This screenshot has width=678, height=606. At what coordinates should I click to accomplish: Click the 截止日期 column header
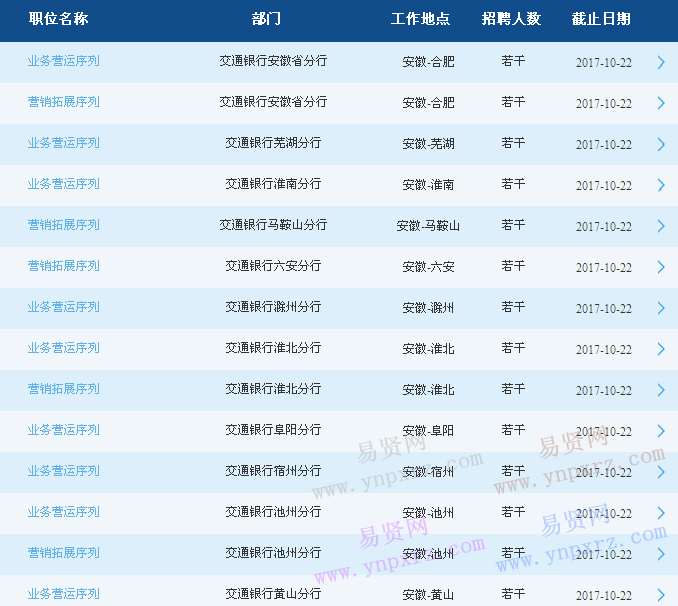tap(601, 19)
